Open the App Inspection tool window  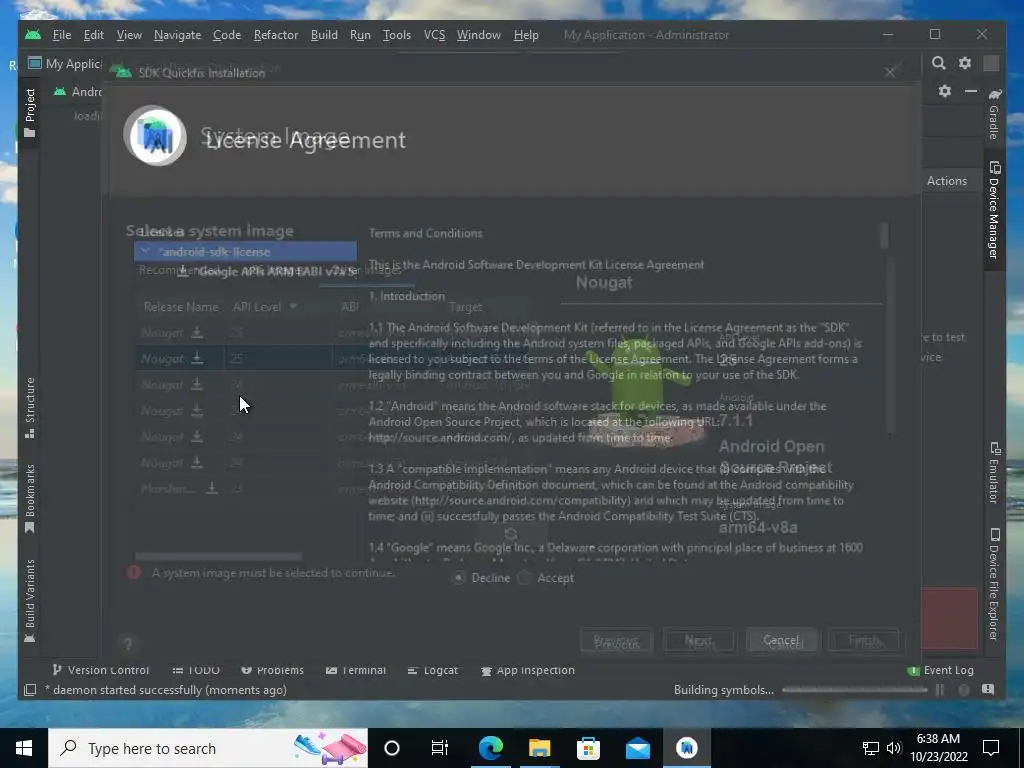(528, 670)
